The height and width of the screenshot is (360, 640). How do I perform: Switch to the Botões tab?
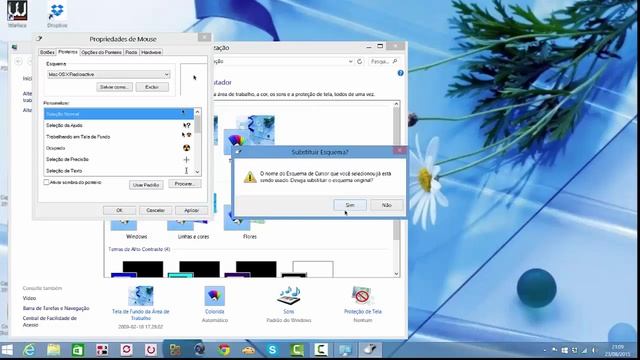point(47,52)
